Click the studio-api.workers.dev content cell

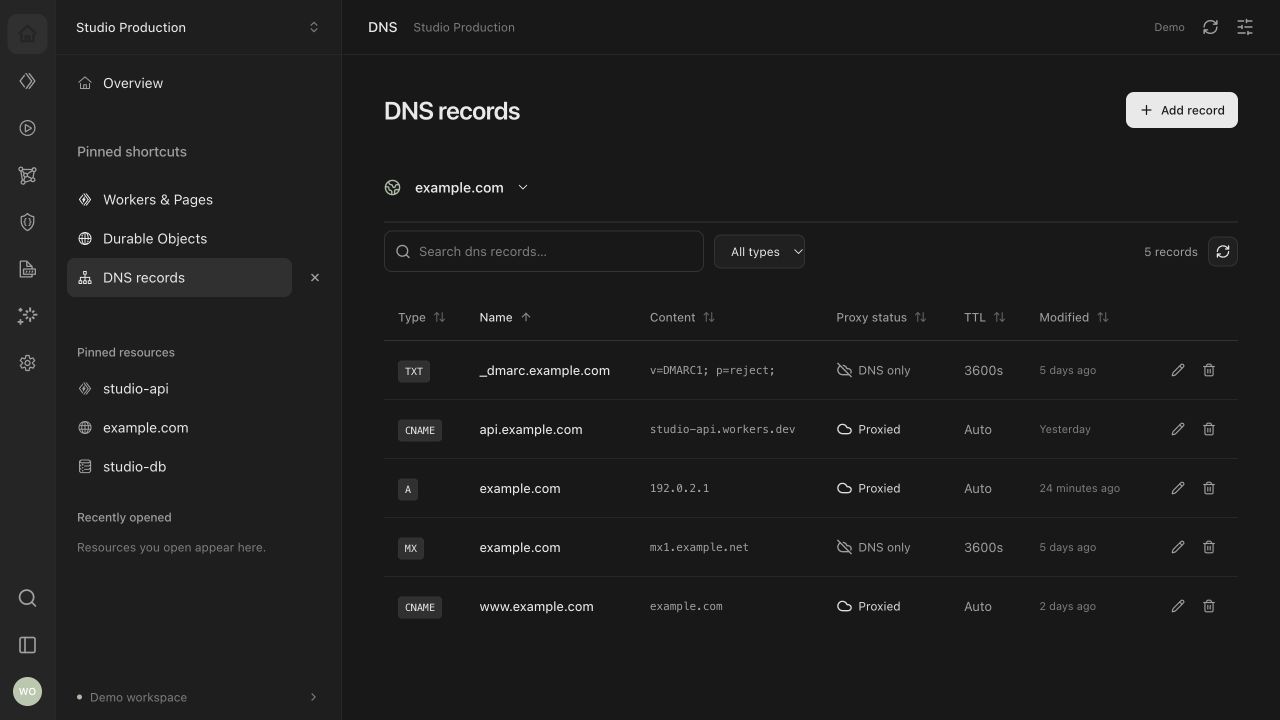tap(722, 429)
